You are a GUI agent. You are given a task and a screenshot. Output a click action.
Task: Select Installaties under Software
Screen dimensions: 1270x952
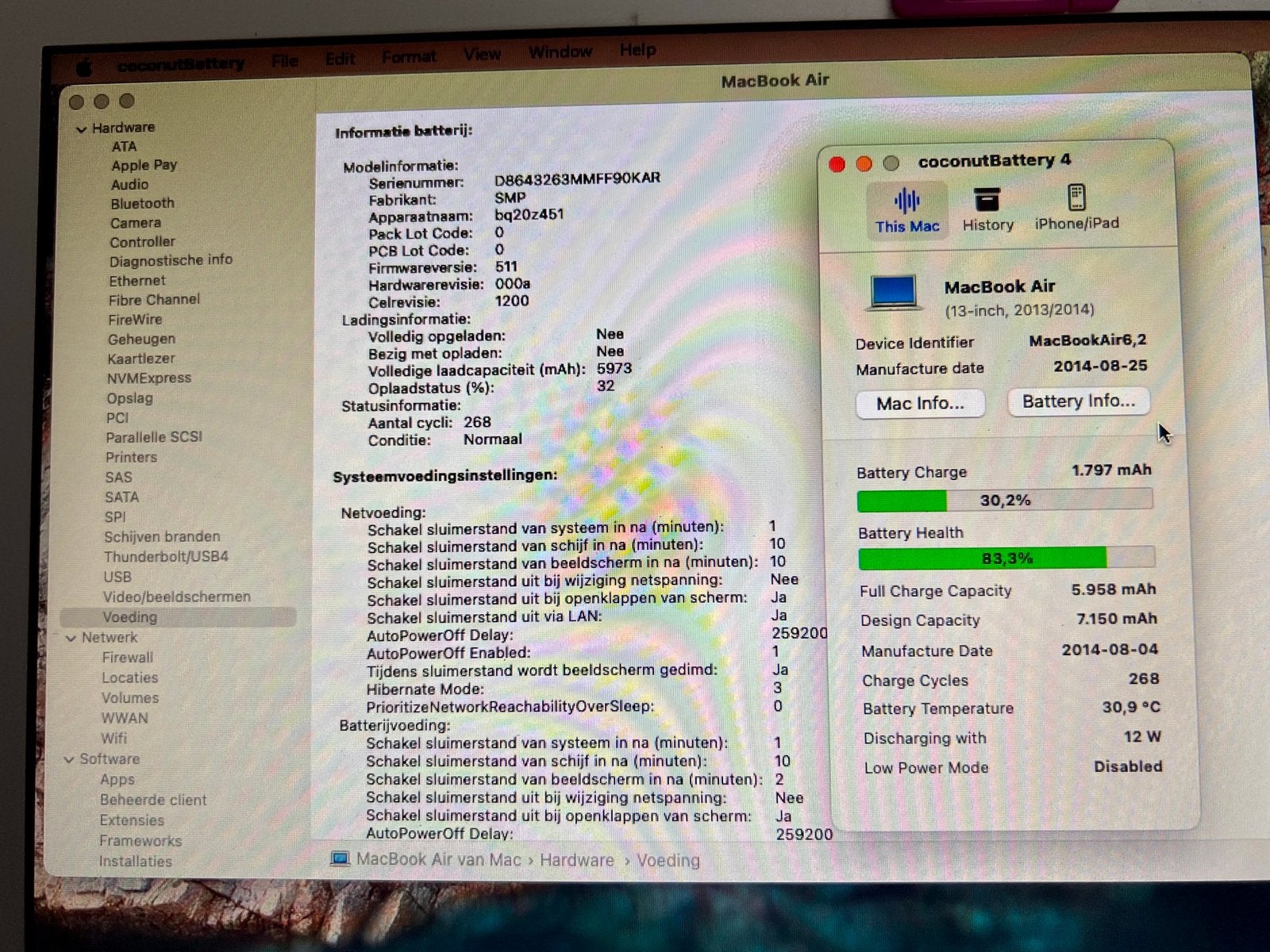[x=135, y=862]
